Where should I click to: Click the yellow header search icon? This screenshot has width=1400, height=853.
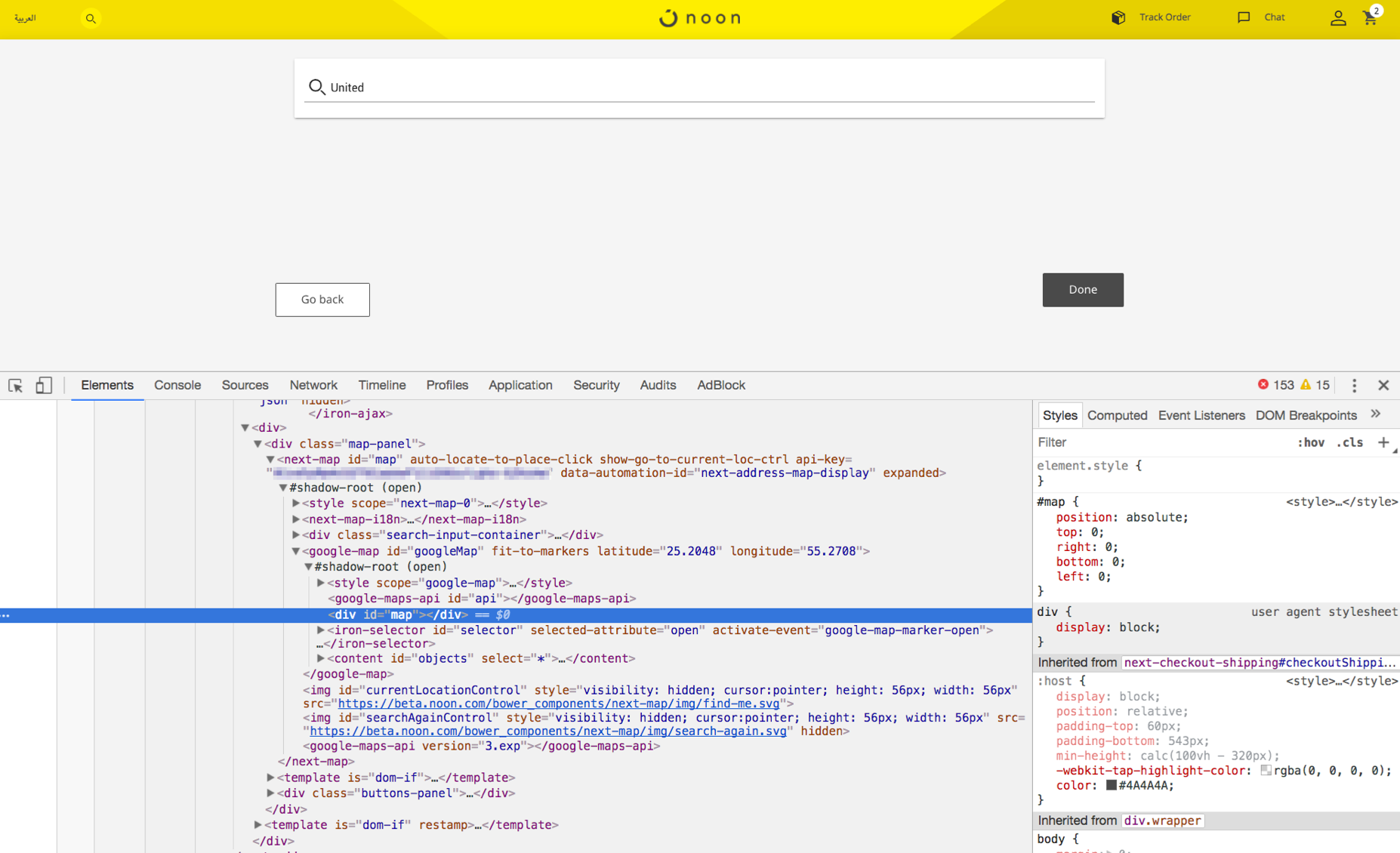(x=91, y=18)
